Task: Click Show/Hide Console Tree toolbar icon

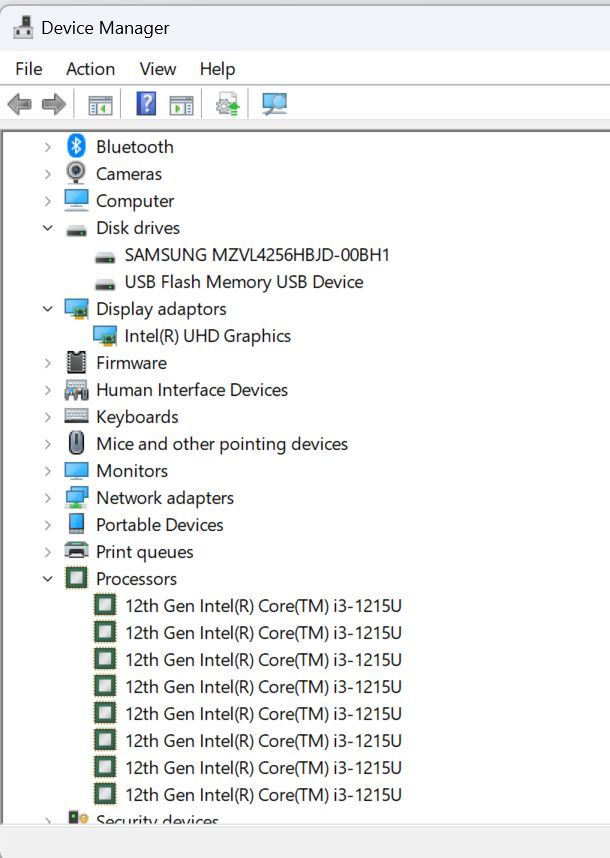Action: 100,104
